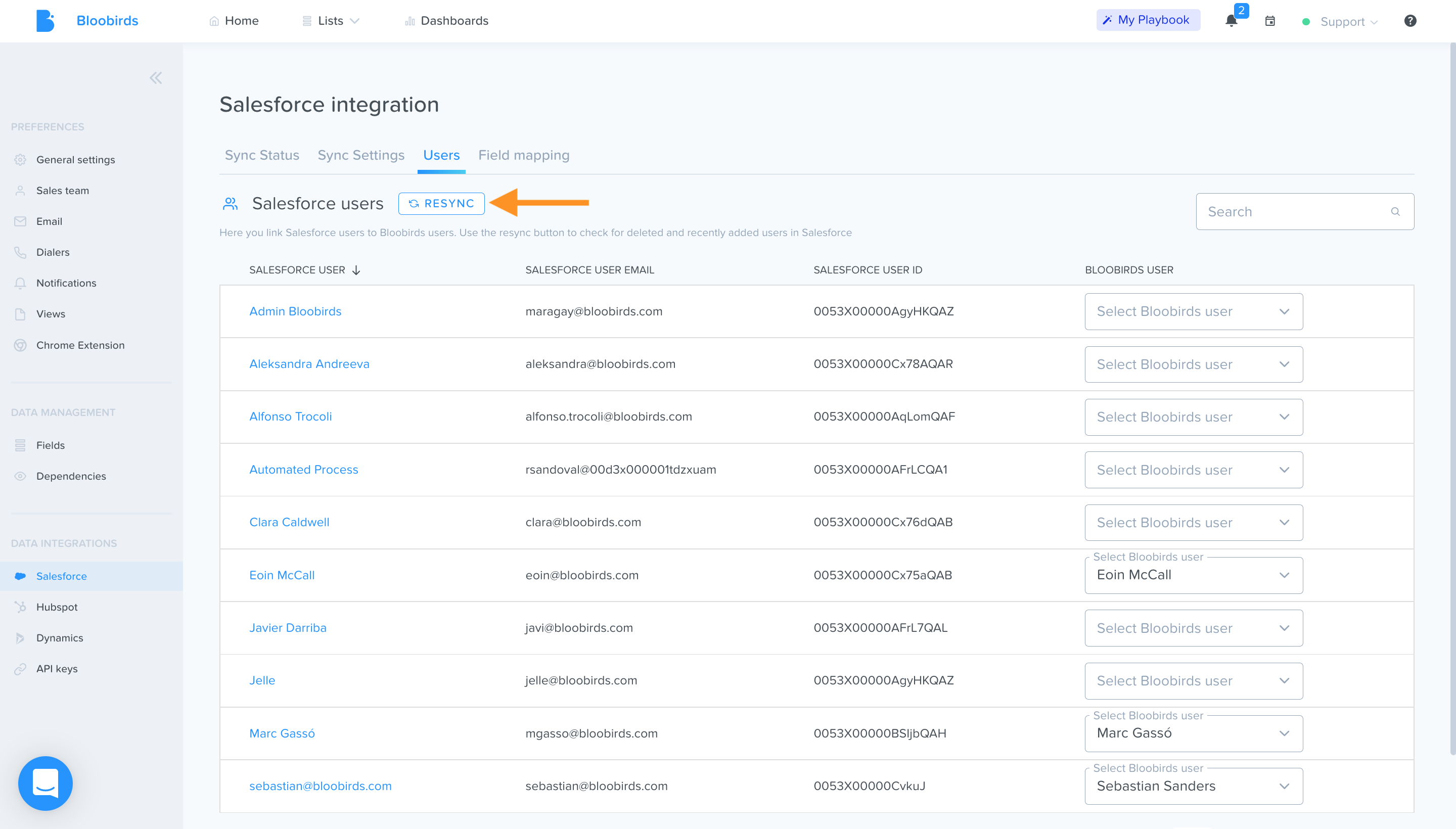Image resolution: width=1456 pixels, height=829 pixels.
Task: Click the Bloobirds brand name
Action: (107, 21)
